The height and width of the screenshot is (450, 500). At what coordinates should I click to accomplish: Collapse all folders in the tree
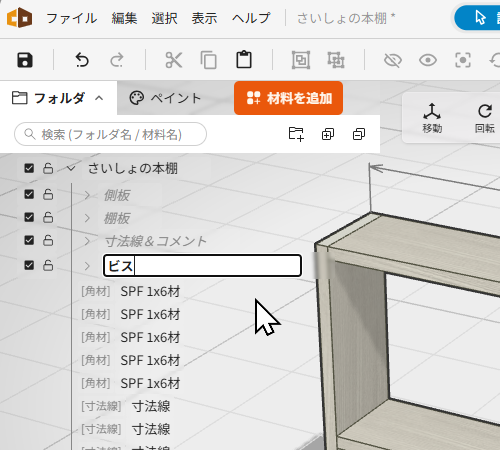click(x=359, y=134)
